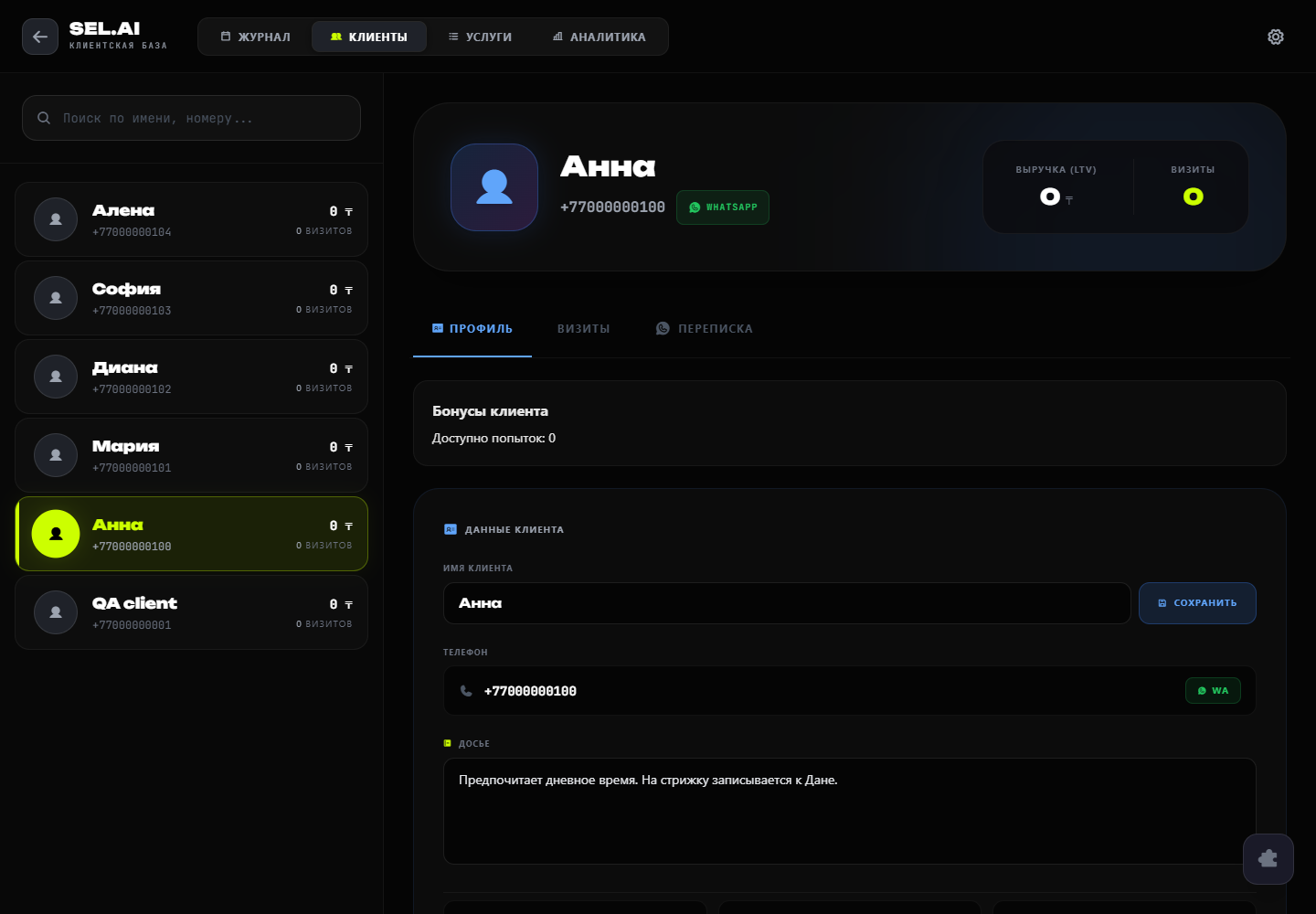
Task: Click QA client's avatar icon
Action: click(56, 612)
